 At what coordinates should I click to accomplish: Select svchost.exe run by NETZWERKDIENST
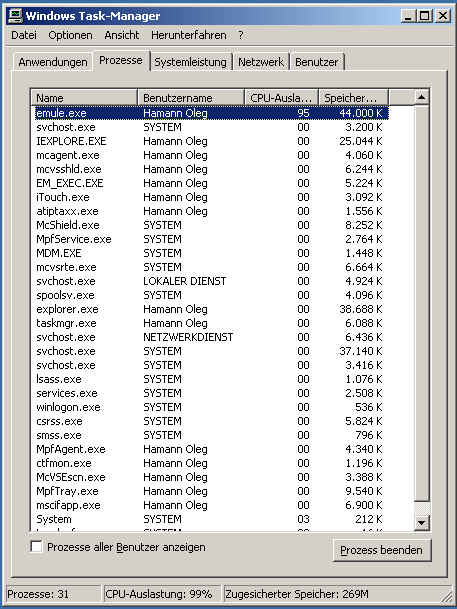(x=210, y=337)
